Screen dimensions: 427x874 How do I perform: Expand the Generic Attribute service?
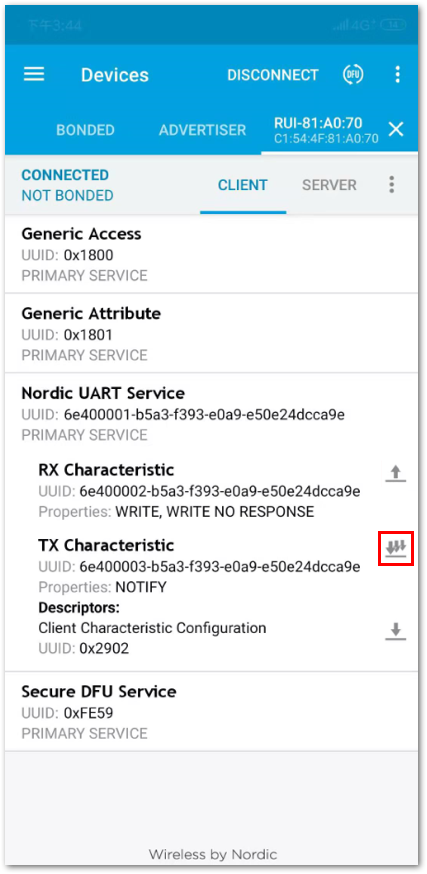click(211, 333)
